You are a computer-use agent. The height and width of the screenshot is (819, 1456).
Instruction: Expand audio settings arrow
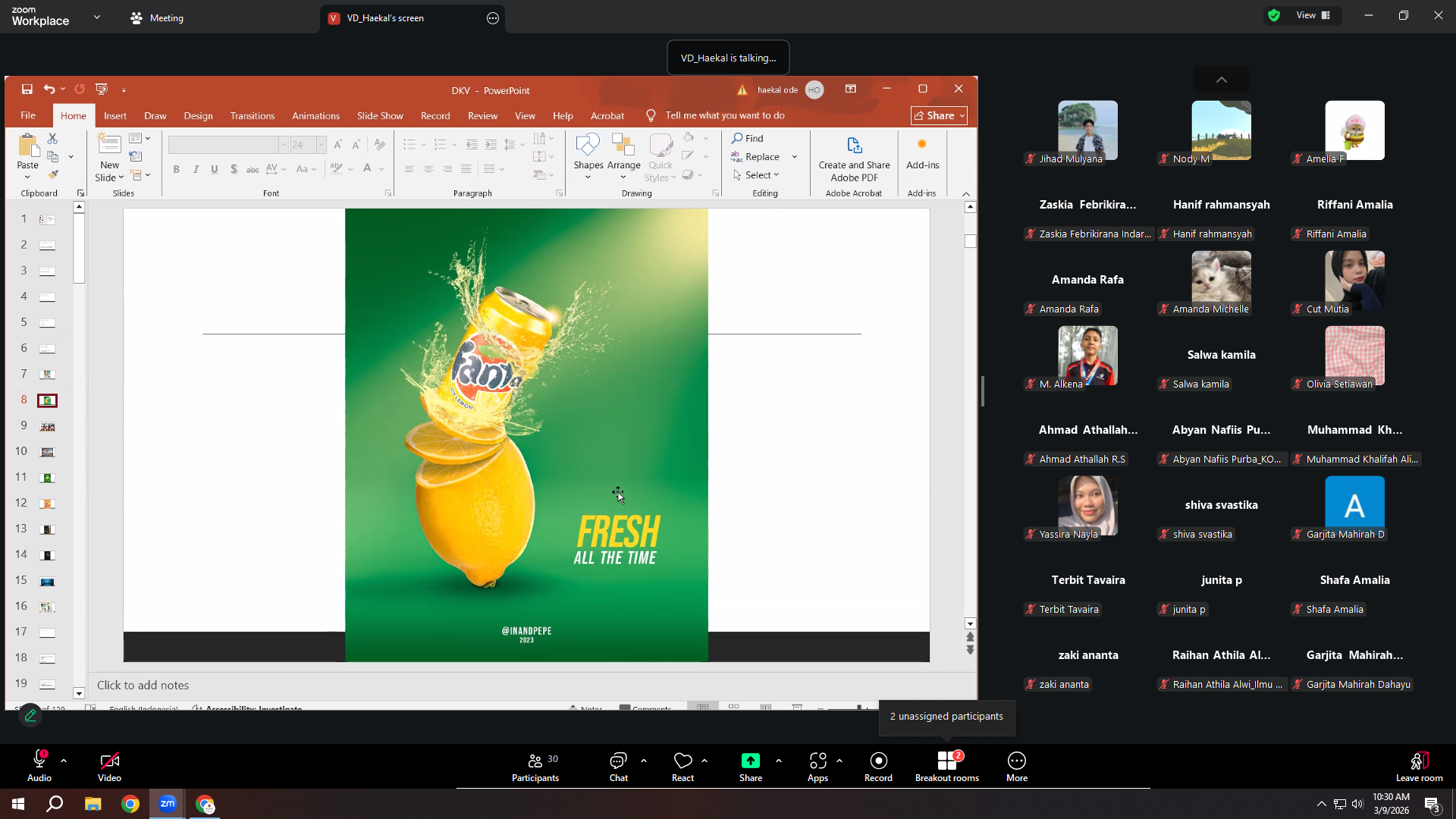64,760
